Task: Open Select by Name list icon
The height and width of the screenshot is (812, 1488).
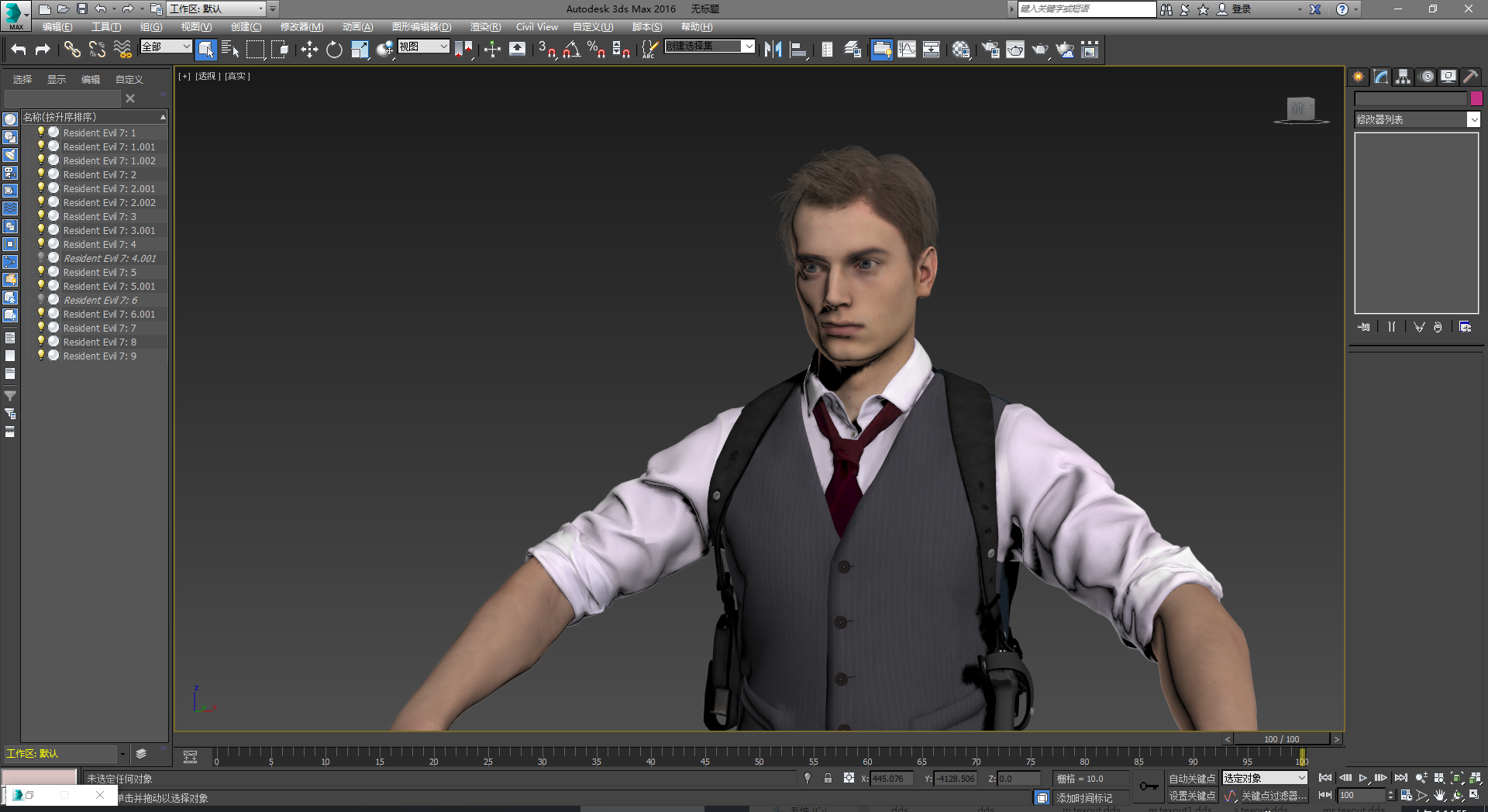Action: [x=230, y=50]
